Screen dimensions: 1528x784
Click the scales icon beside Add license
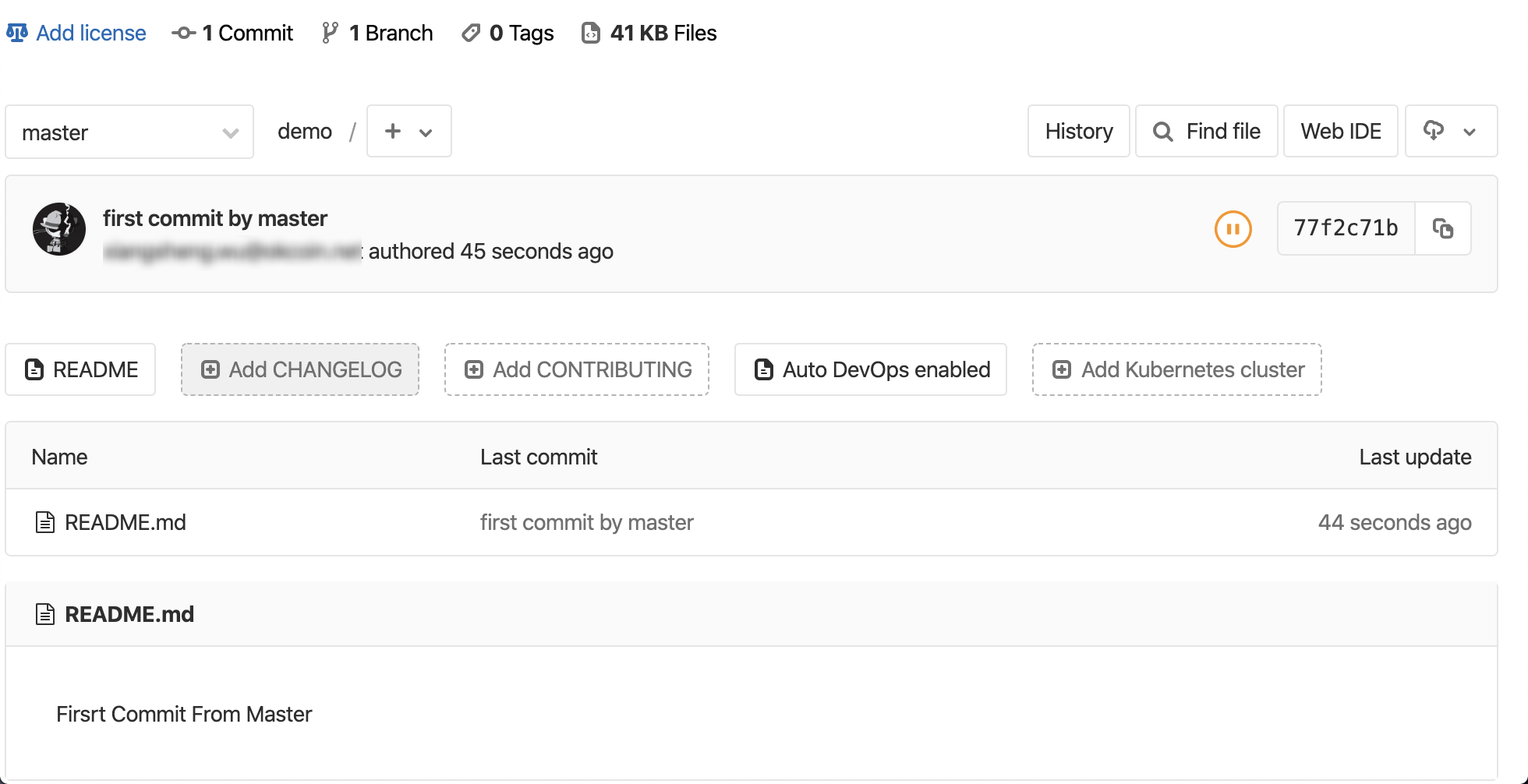[x=19, y=33]
